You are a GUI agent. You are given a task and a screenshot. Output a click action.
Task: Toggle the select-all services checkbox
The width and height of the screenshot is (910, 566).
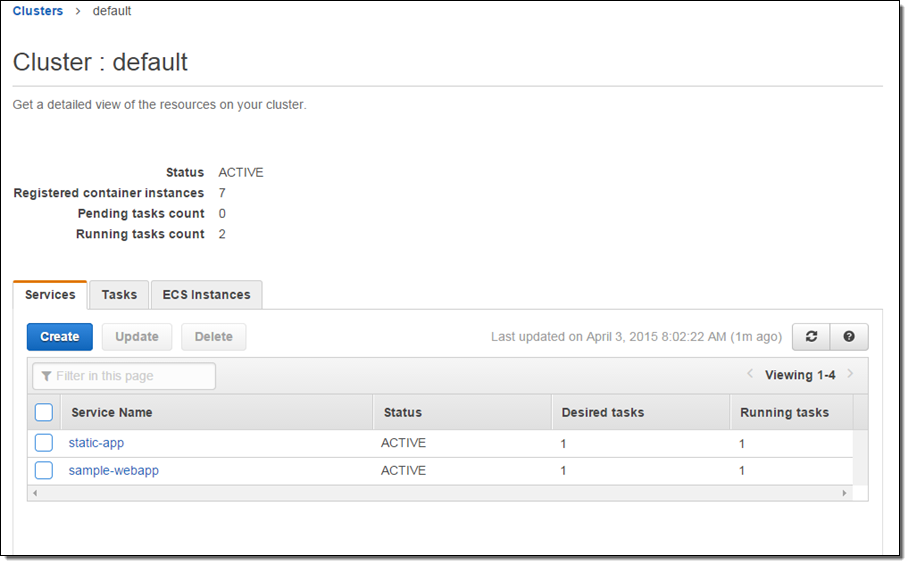click(44, 412)
